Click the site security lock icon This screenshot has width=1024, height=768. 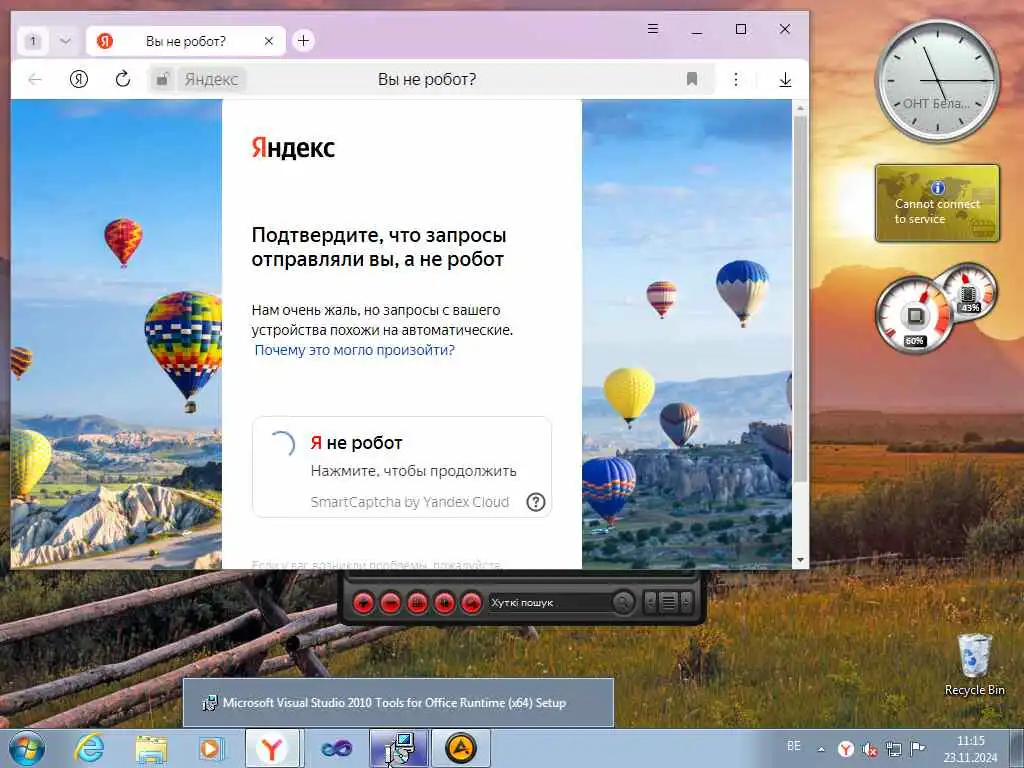tap(162, 80)
